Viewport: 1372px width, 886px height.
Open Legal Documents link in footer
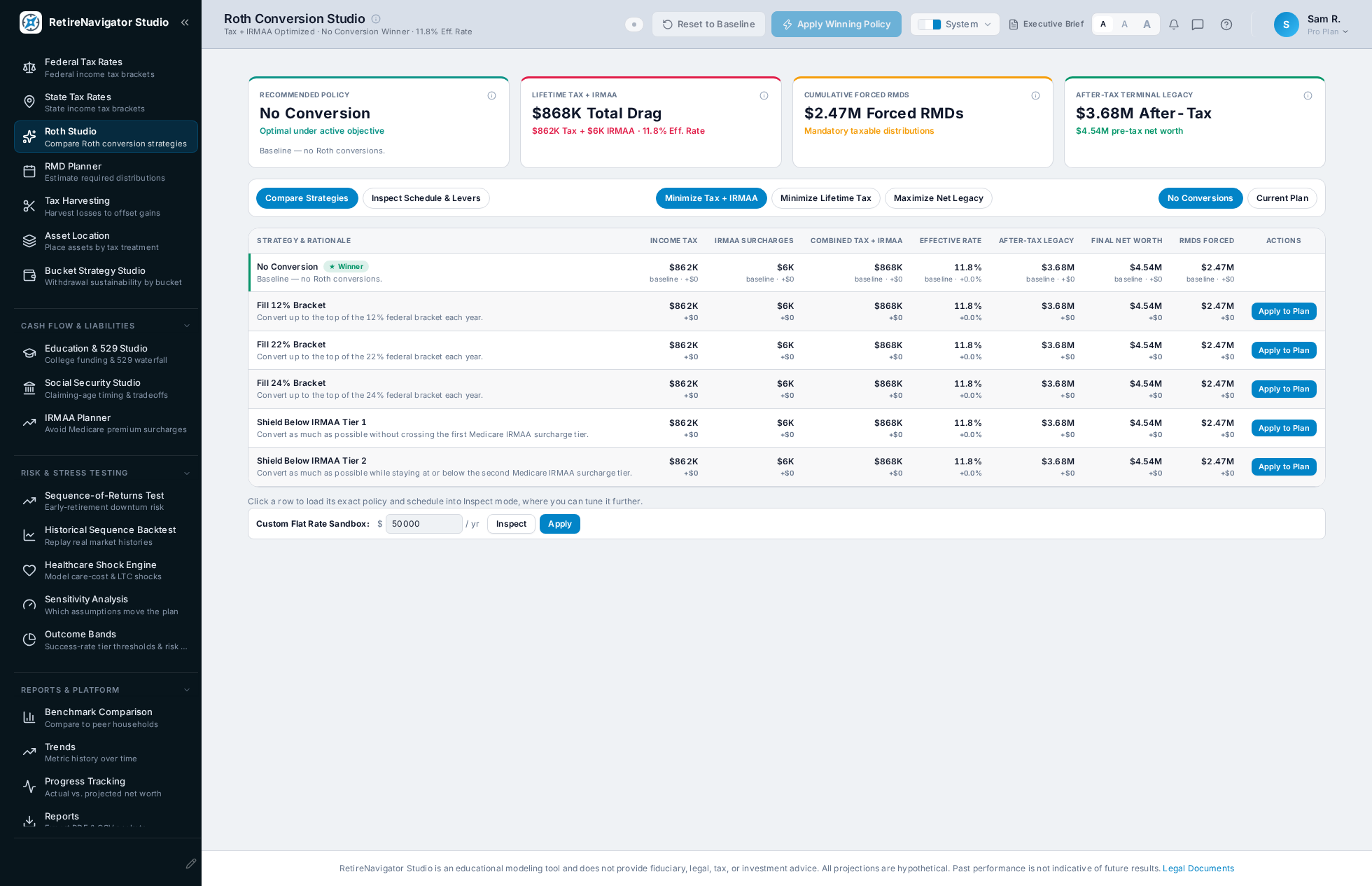tap(1198, 868)
